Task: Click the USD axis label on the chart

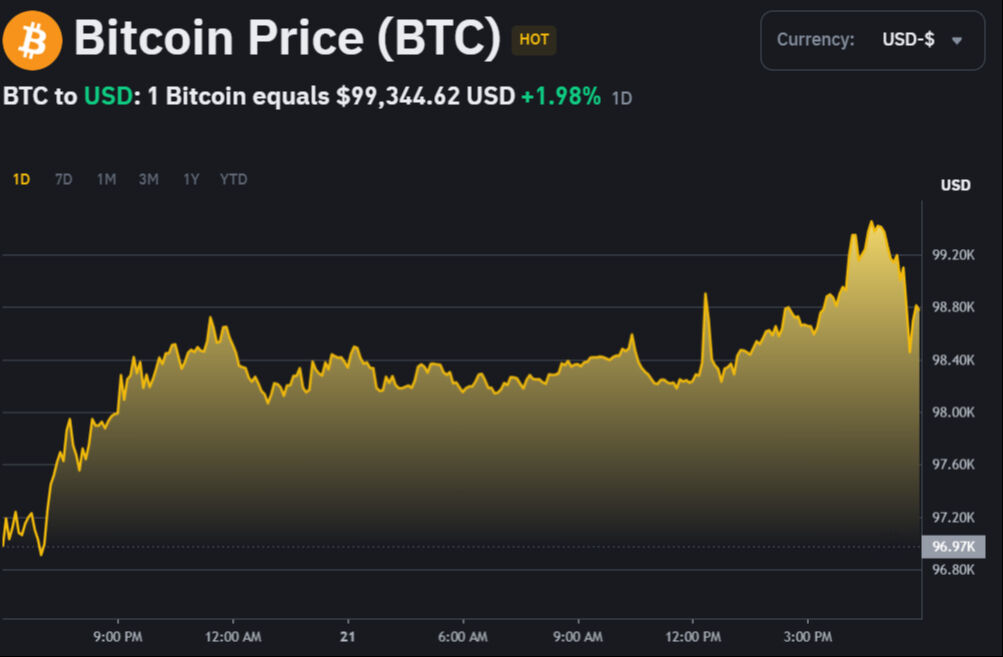Action: pyautogui.click(x=955, y=185)
